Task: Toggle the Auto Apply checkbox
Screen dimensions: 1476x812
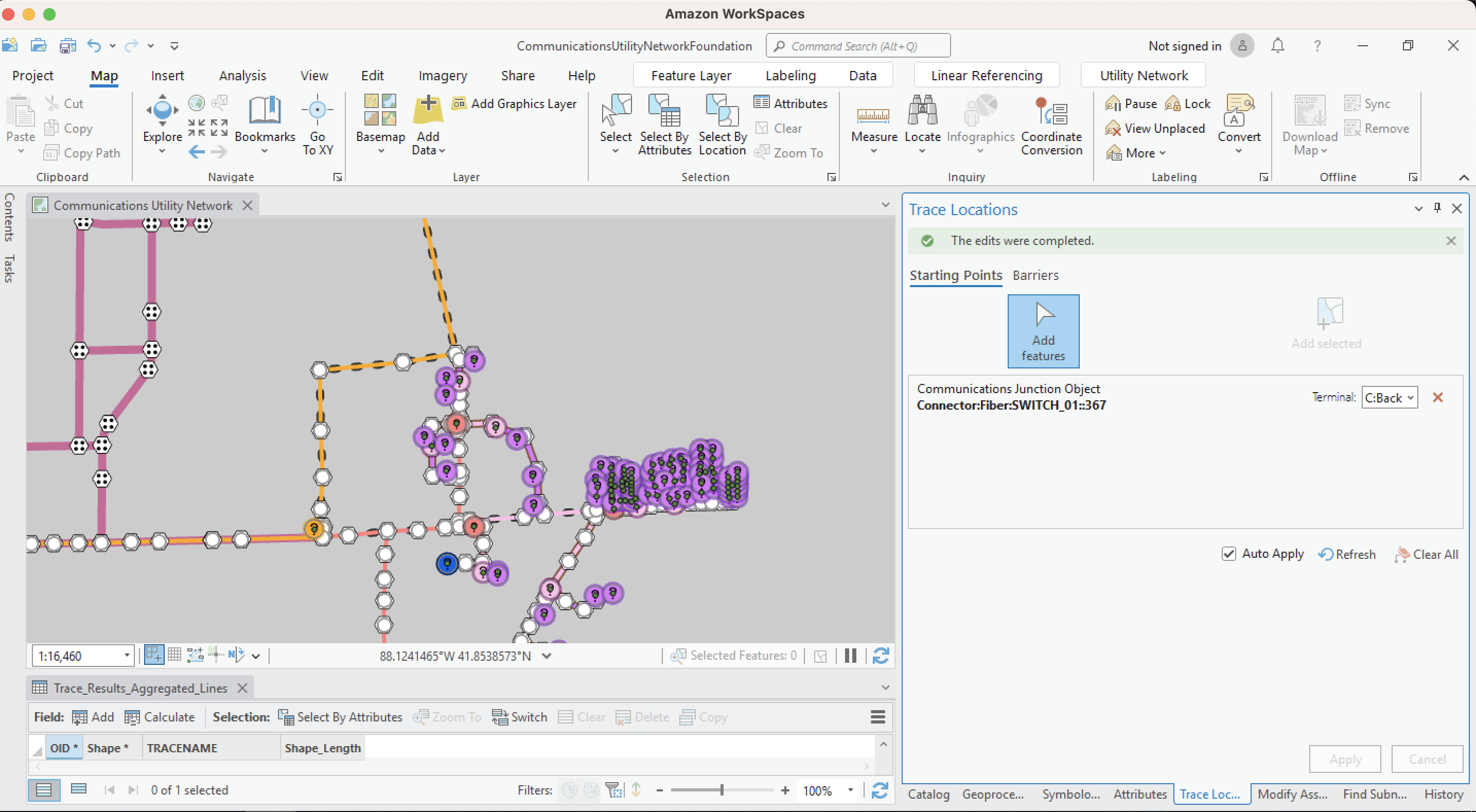Action: pyautogui.click(x=1229, y=554)
